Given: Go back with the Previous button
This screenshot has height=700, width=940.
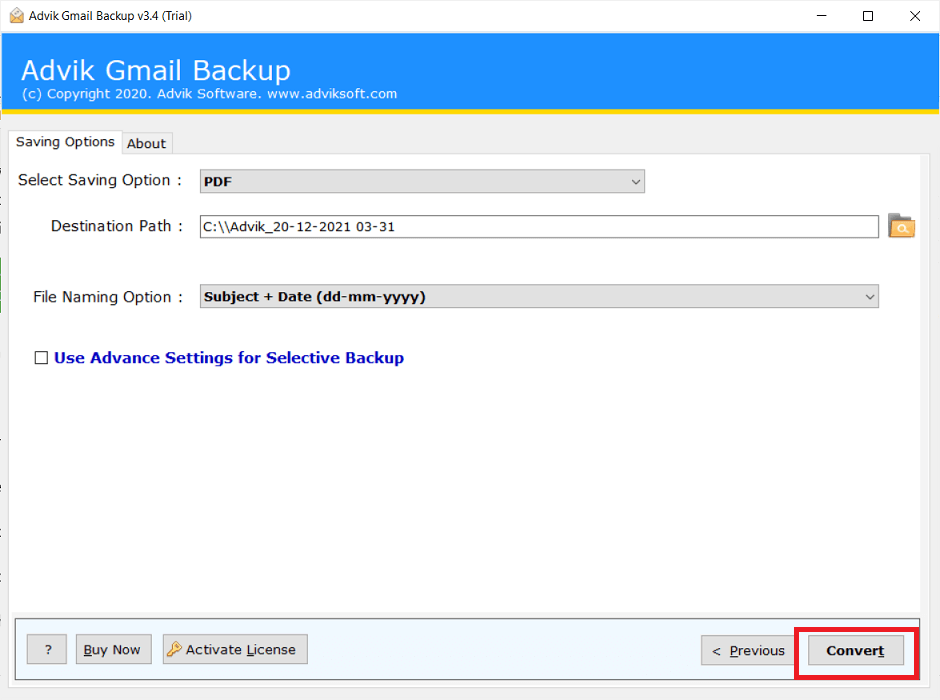Looking at the screenshot, I should [x=748, y=650].
